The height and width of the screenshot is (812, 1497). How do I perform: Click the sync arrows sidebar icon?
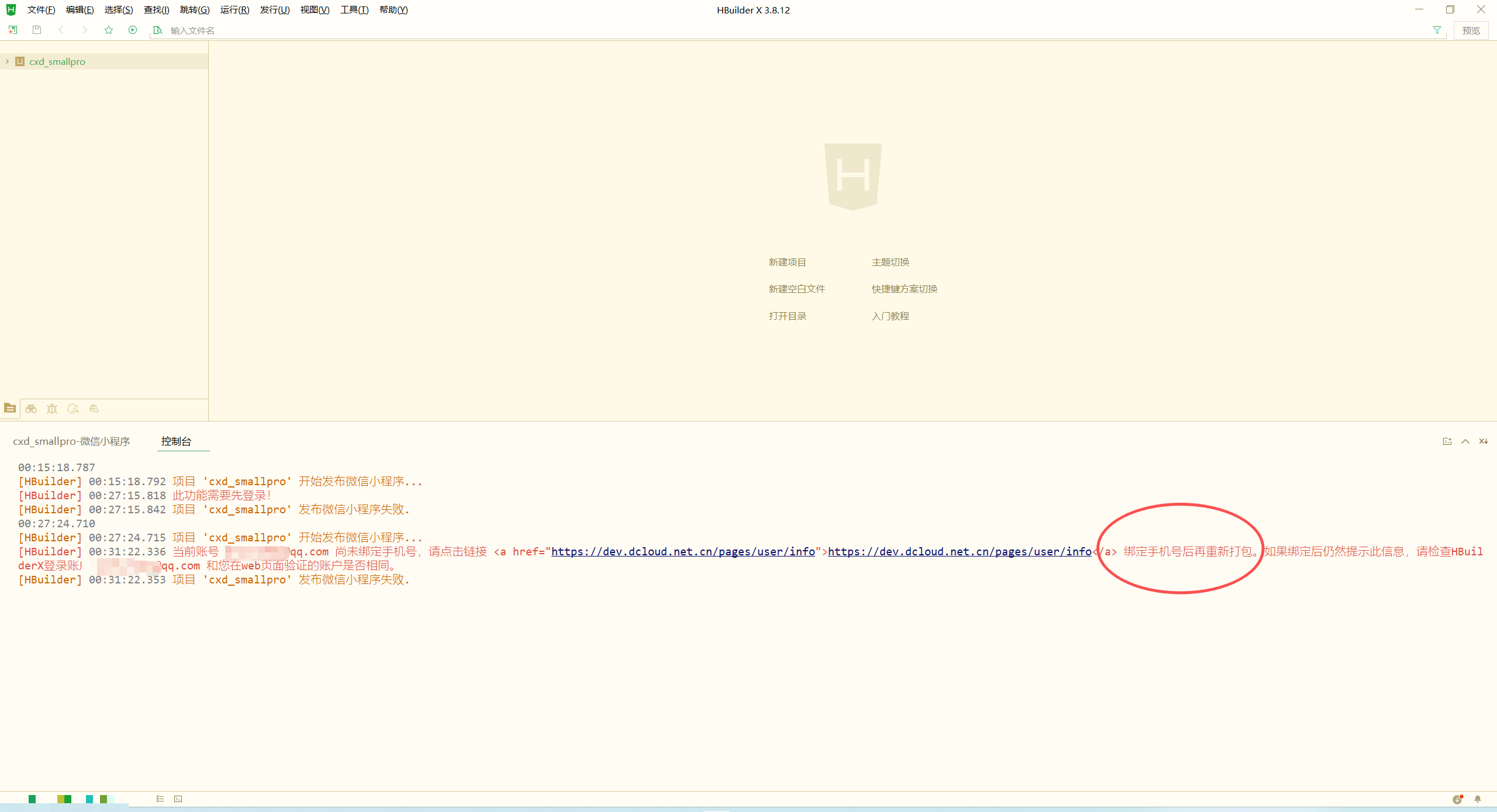tap(73, 409)
